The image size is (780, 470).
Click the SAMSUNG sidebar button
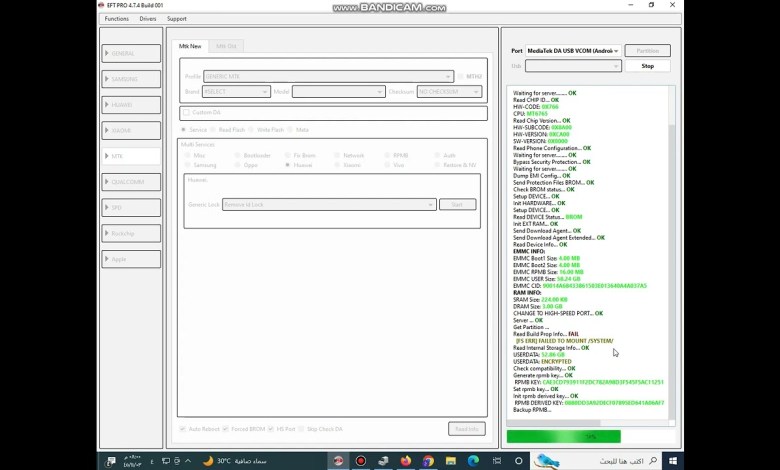[131, 79]
